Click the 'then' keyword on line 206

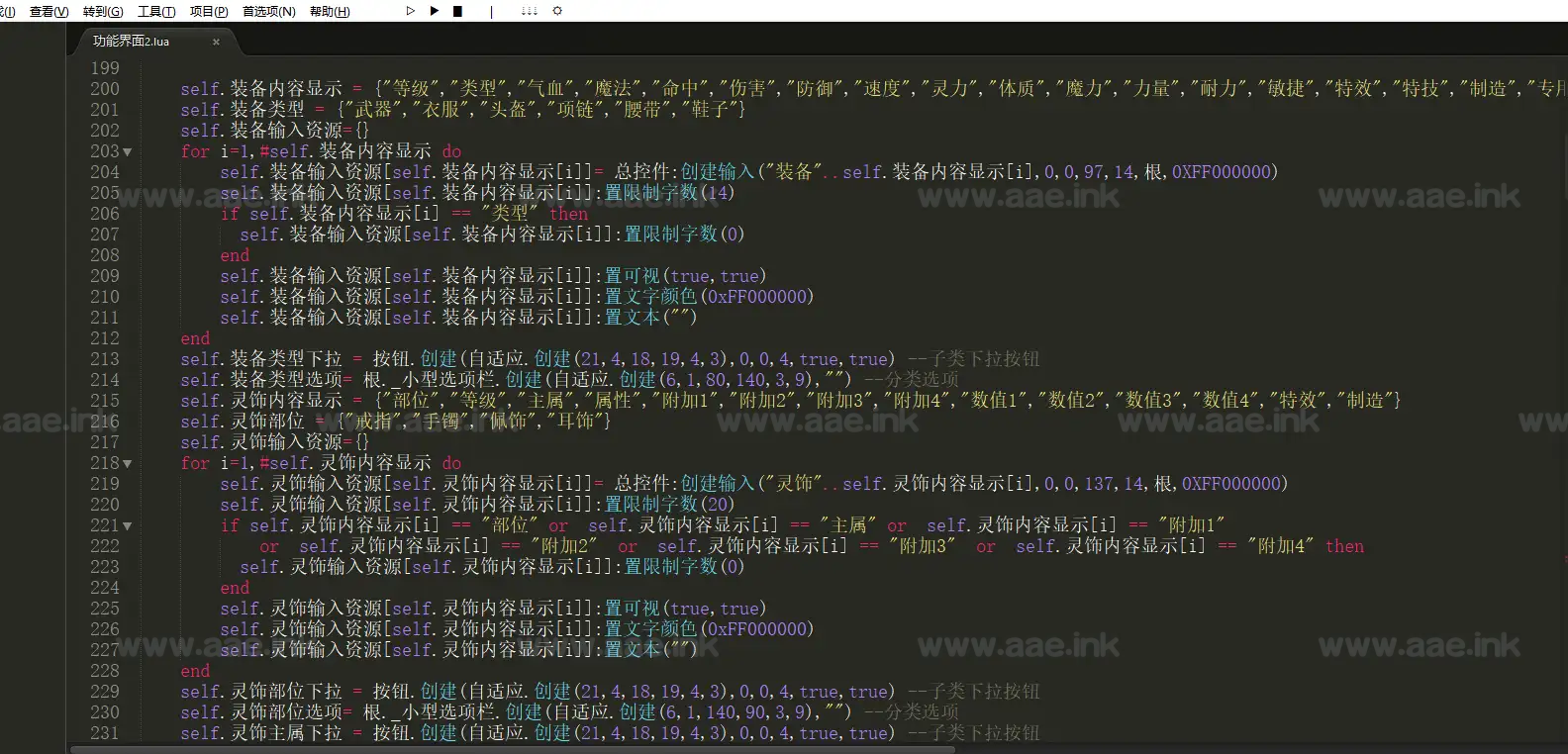[569, 214]
